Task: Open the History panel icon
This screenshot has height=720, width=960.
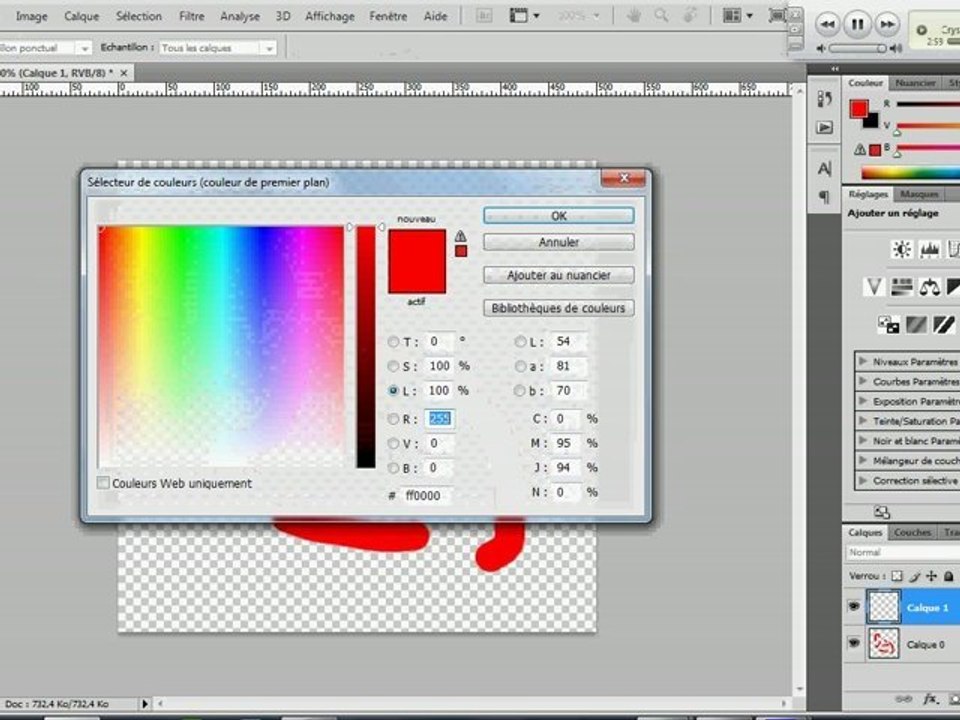Action: [825, 99]
